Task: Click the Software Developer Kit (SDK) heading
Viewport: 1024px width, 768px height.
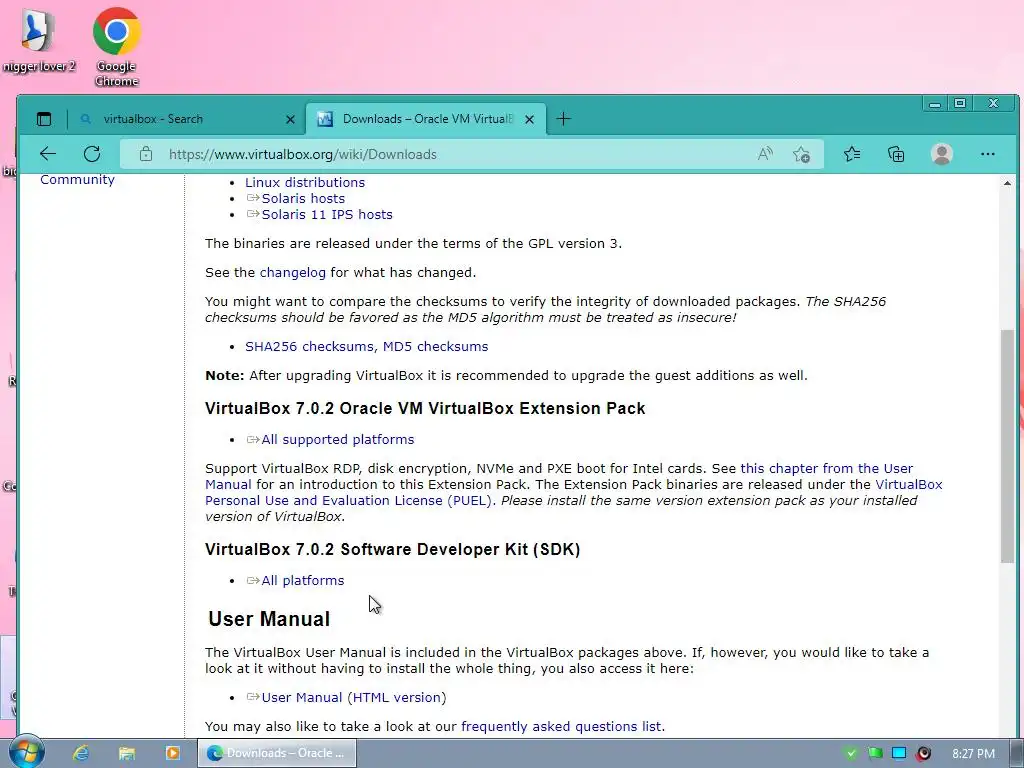Action: click(392, 549)
